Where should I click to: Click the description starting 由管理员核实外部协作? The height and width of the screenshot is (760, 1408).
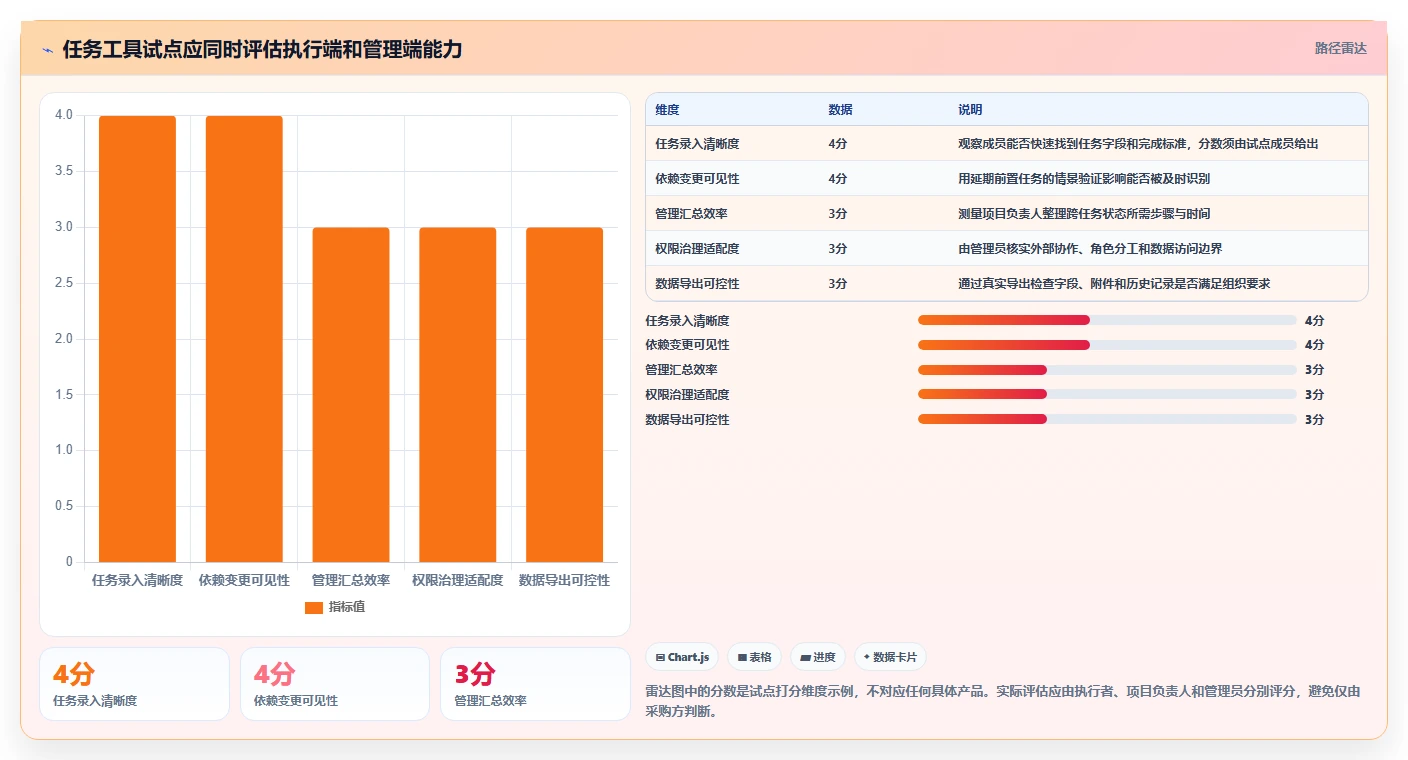[x=1090, y=249]
